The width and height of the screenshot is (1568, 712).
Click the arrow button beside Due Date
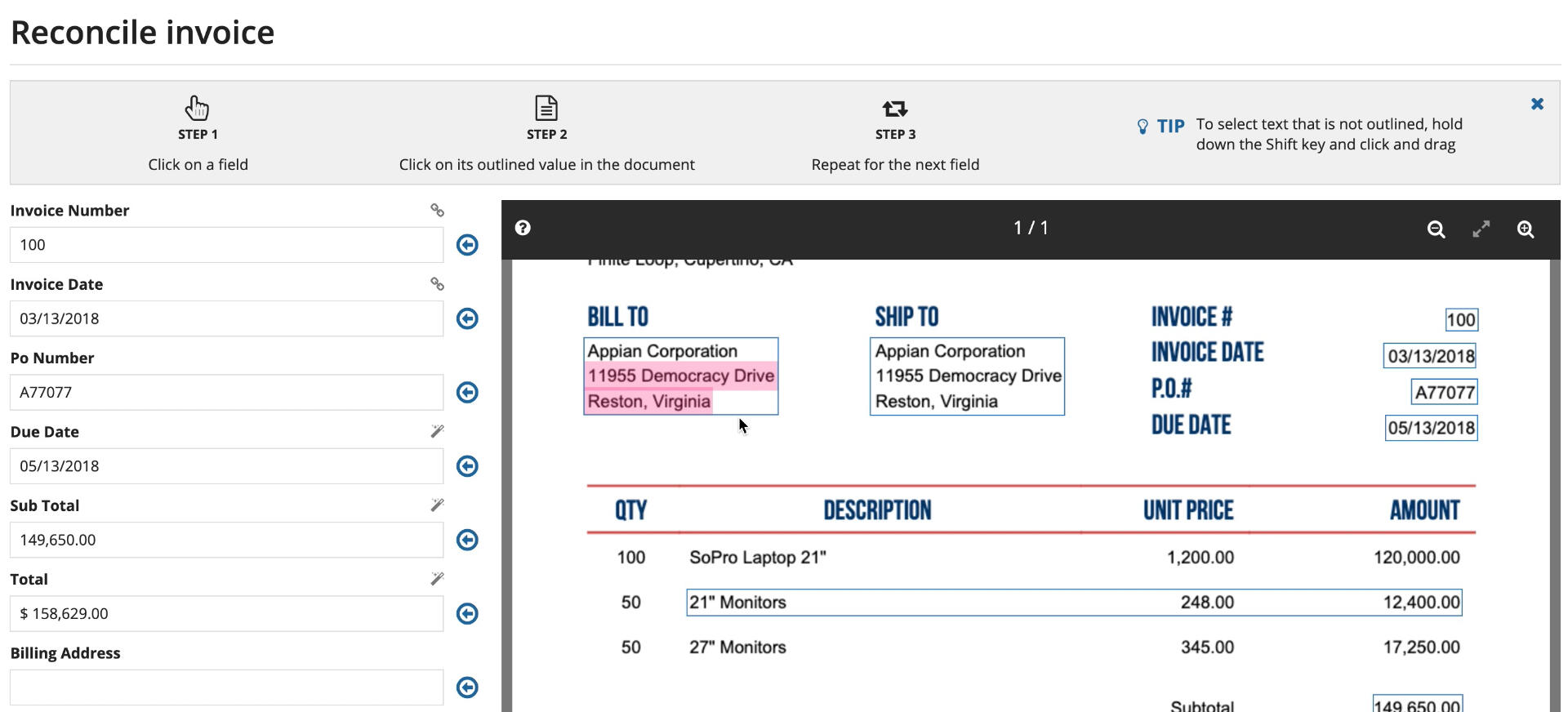(467, 466)
